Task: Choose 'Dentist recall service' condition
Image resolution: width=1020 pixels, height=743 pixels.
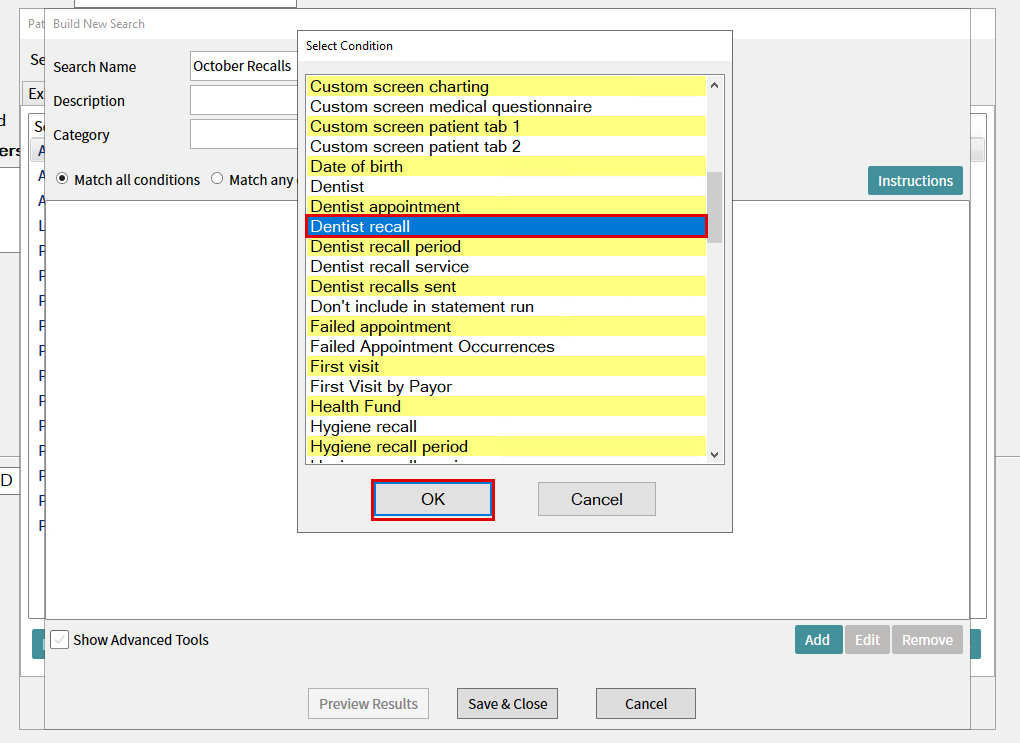Action: (506, 267)
